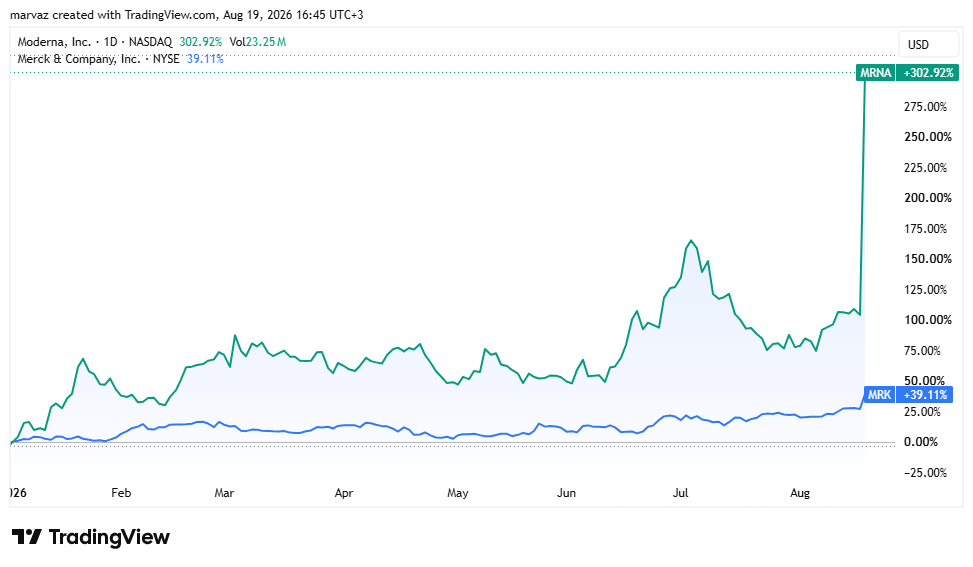Click the 1D interval label

(x=110, y=42)
